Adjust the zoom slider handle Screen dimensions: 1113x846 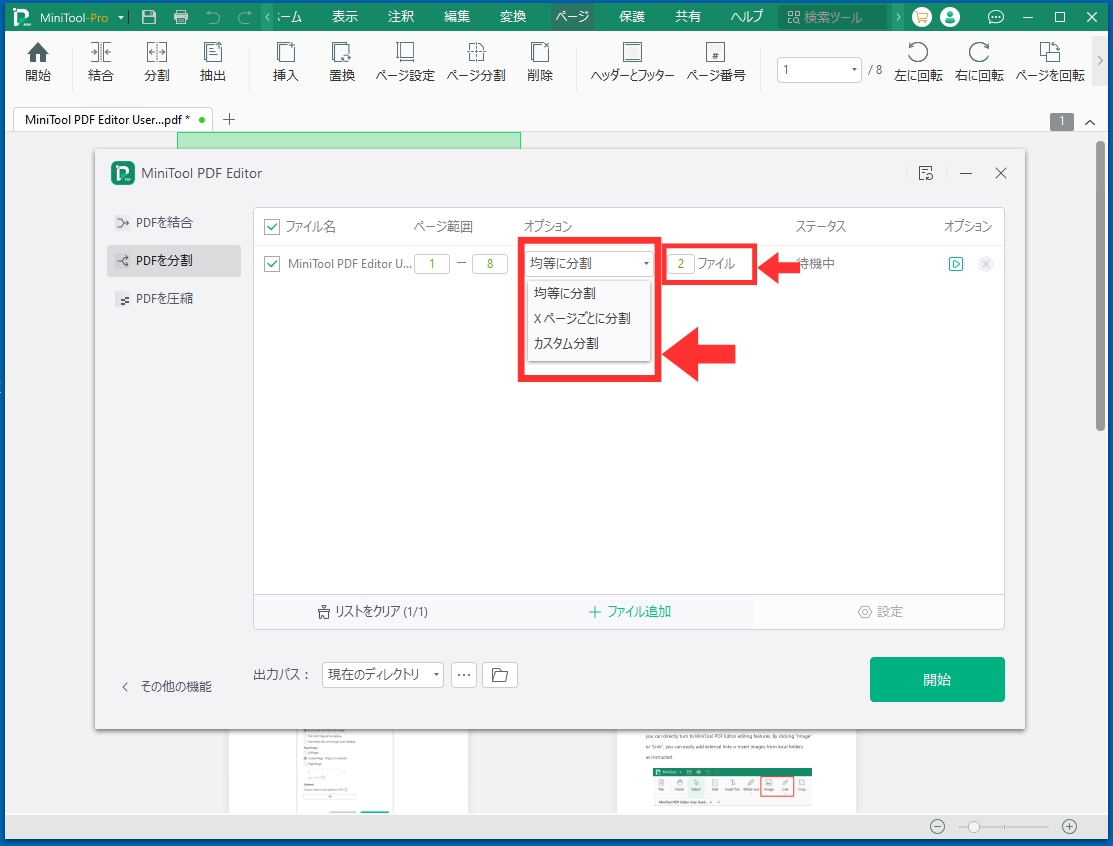coord(973,827)
